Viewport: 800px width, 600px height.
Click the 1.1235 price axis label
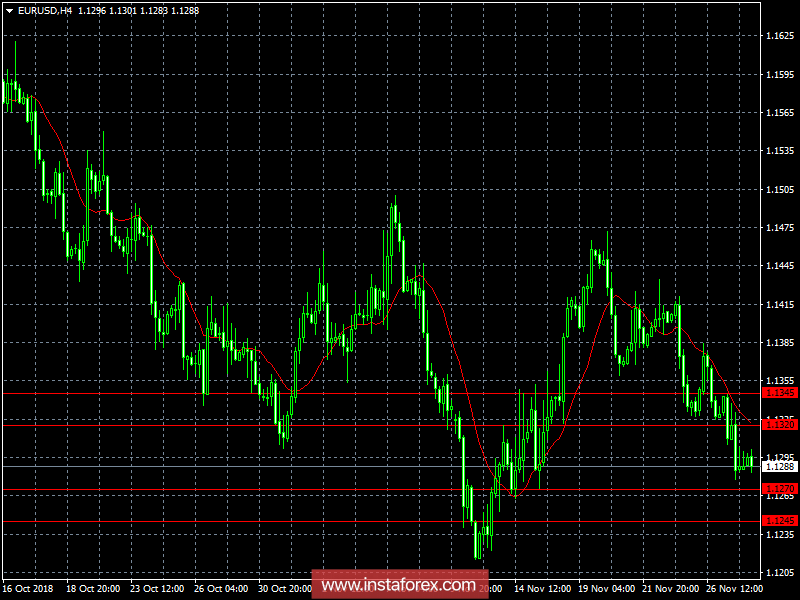[x=780, y=534]
